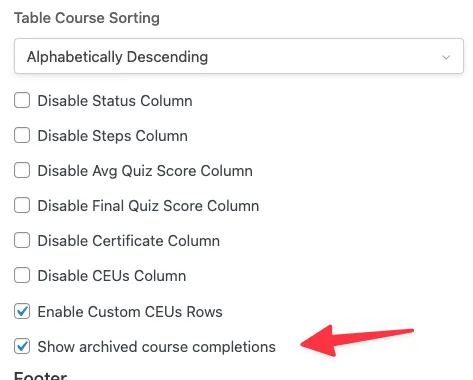The height and width of the screenshot is (380, 473).
Task: Click the "Disable CEUs Column" label text
Action: (x=112, y=276)
